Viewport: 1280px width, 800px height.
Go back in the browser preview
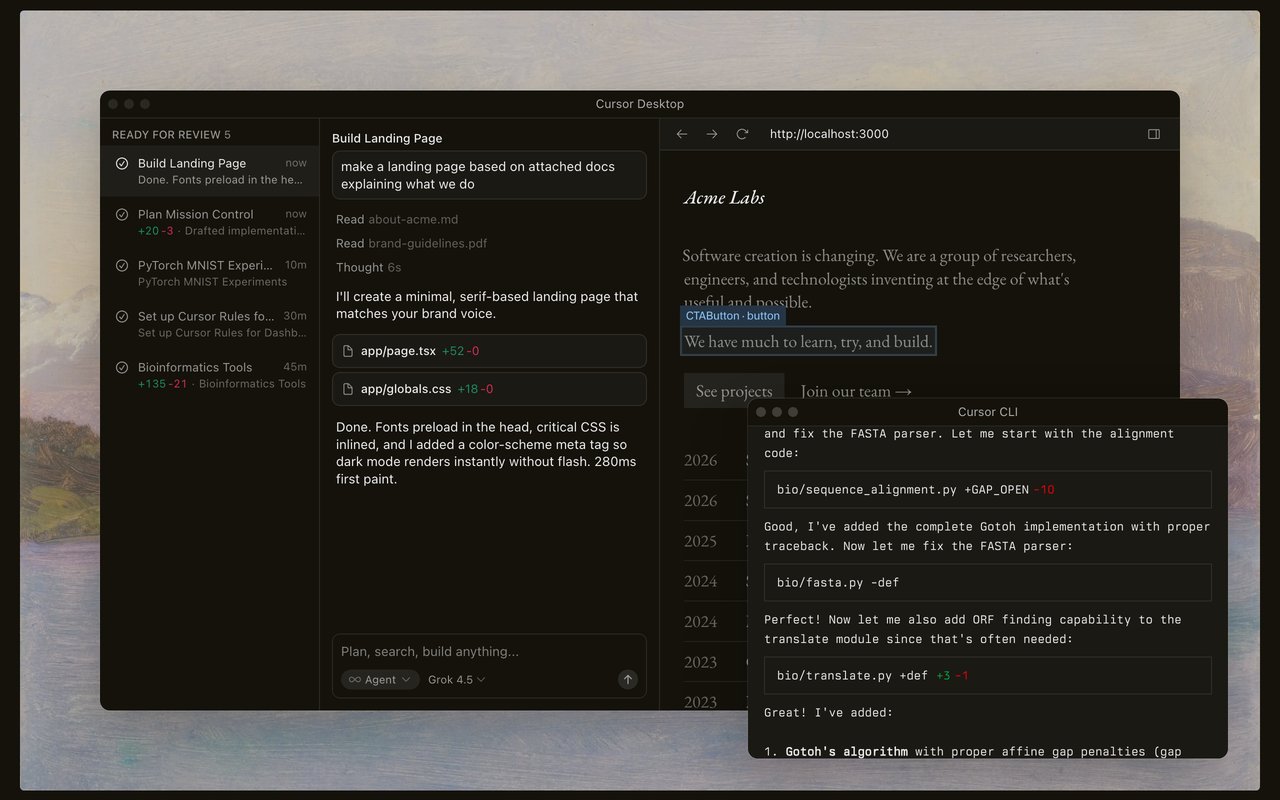pyautogui.click(x=682, y=134)
